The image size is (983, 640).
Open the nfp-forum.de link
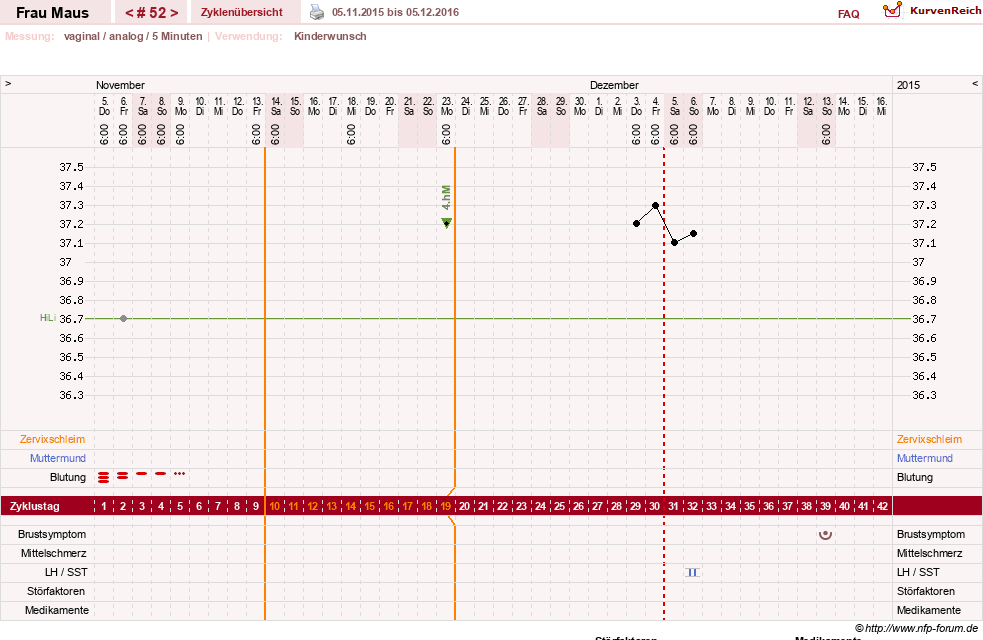point(917,628)
